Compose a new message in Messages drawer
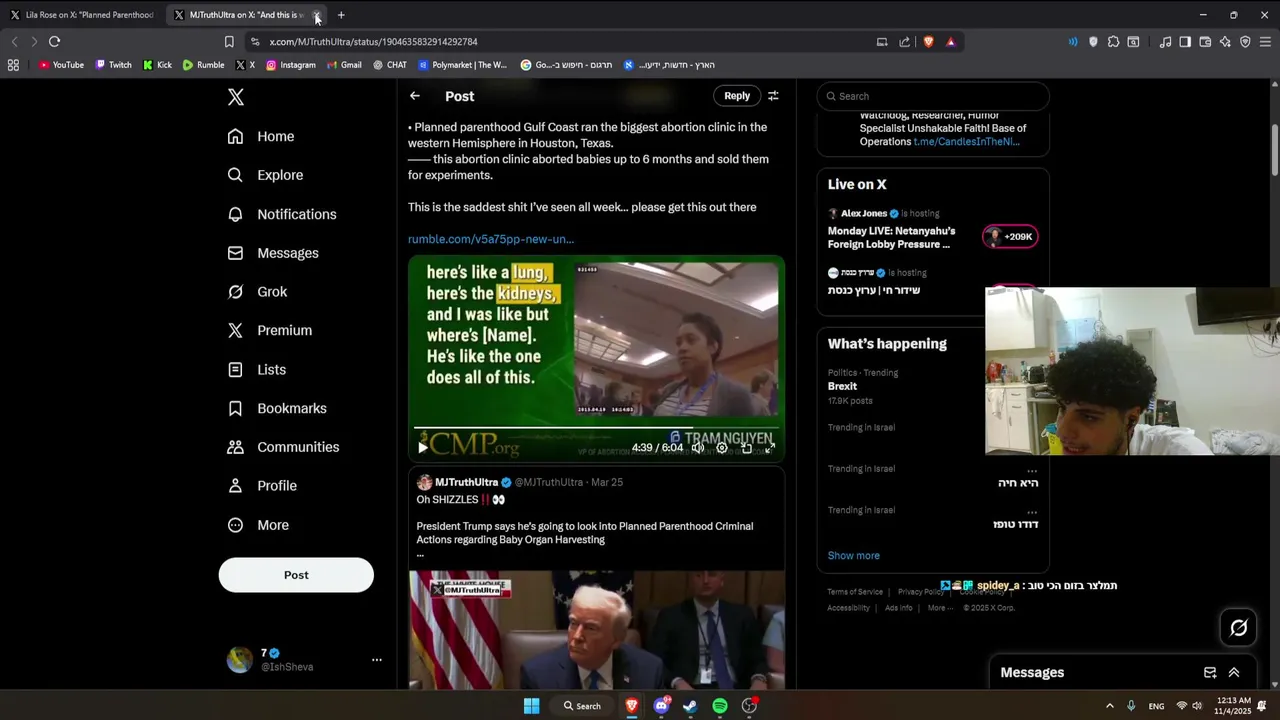 (x=1210, y=673)
